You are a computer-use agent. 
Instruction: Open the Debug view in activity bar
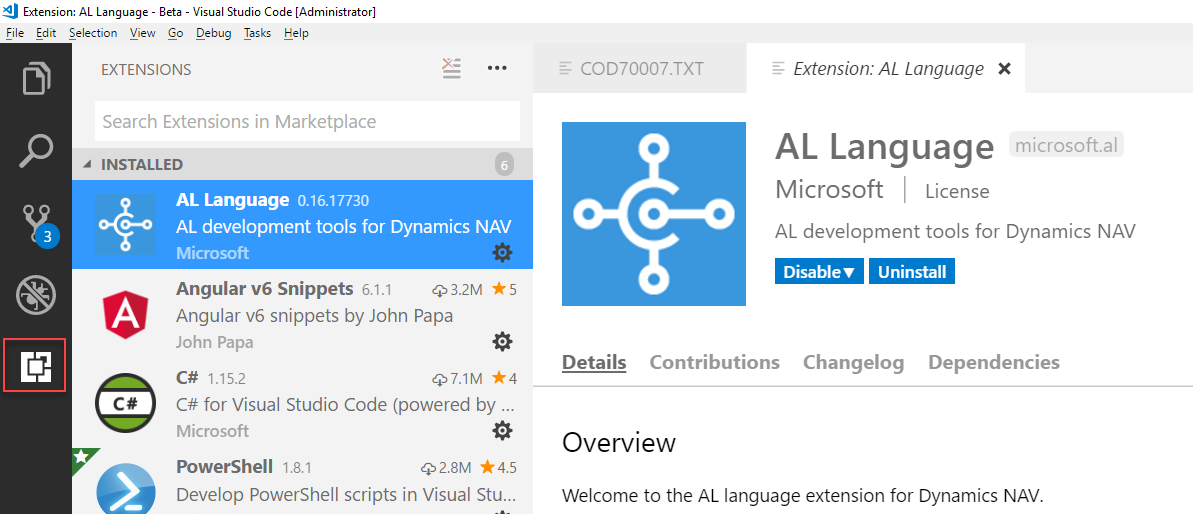pos(36,297)
